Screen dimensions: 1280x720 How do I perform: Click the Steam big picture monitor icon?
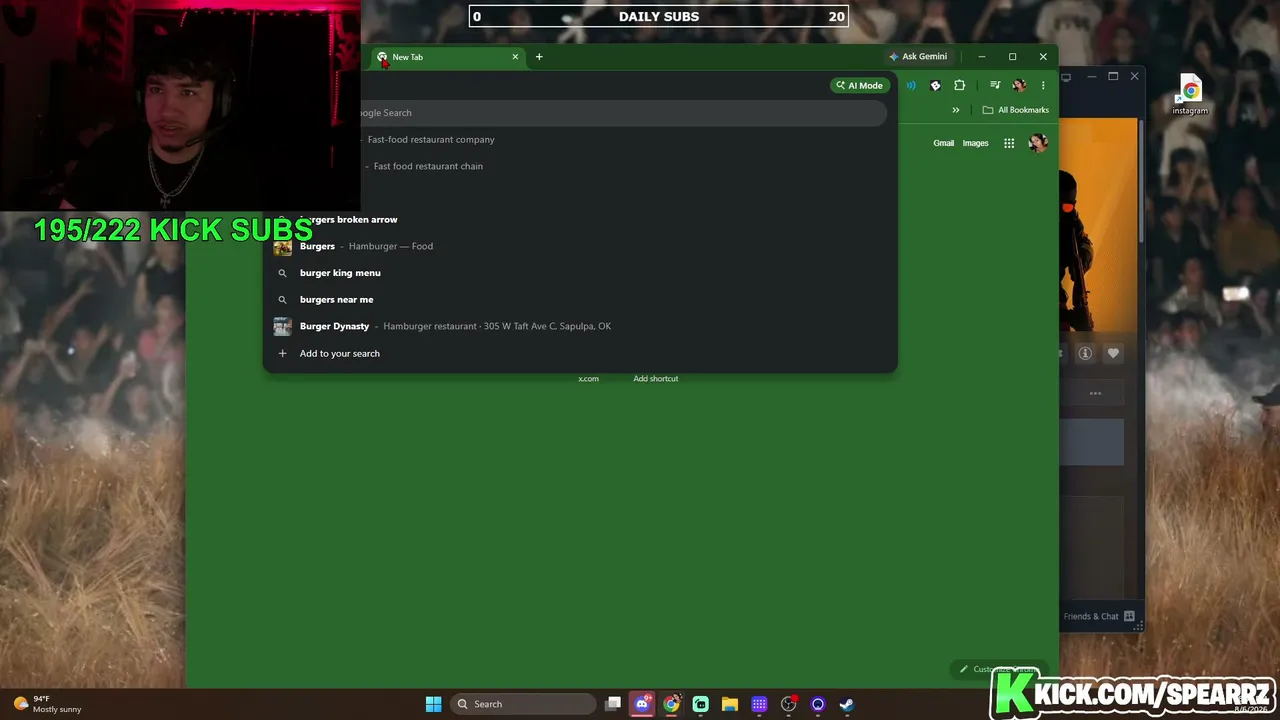(1066, 77)
